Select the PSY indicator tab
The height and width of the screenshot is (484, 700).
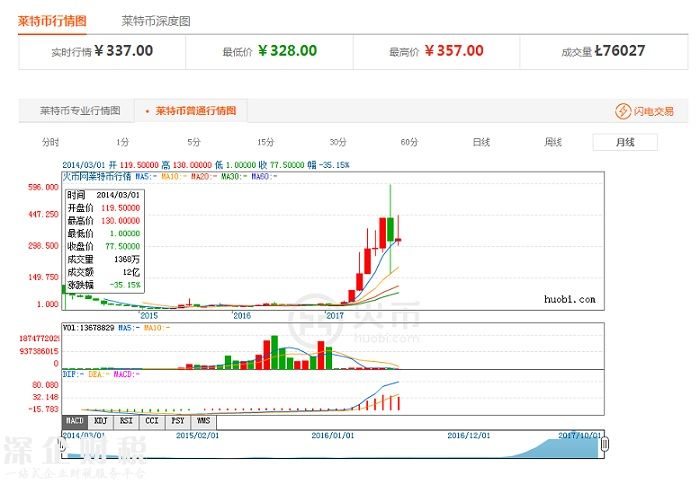178,421
